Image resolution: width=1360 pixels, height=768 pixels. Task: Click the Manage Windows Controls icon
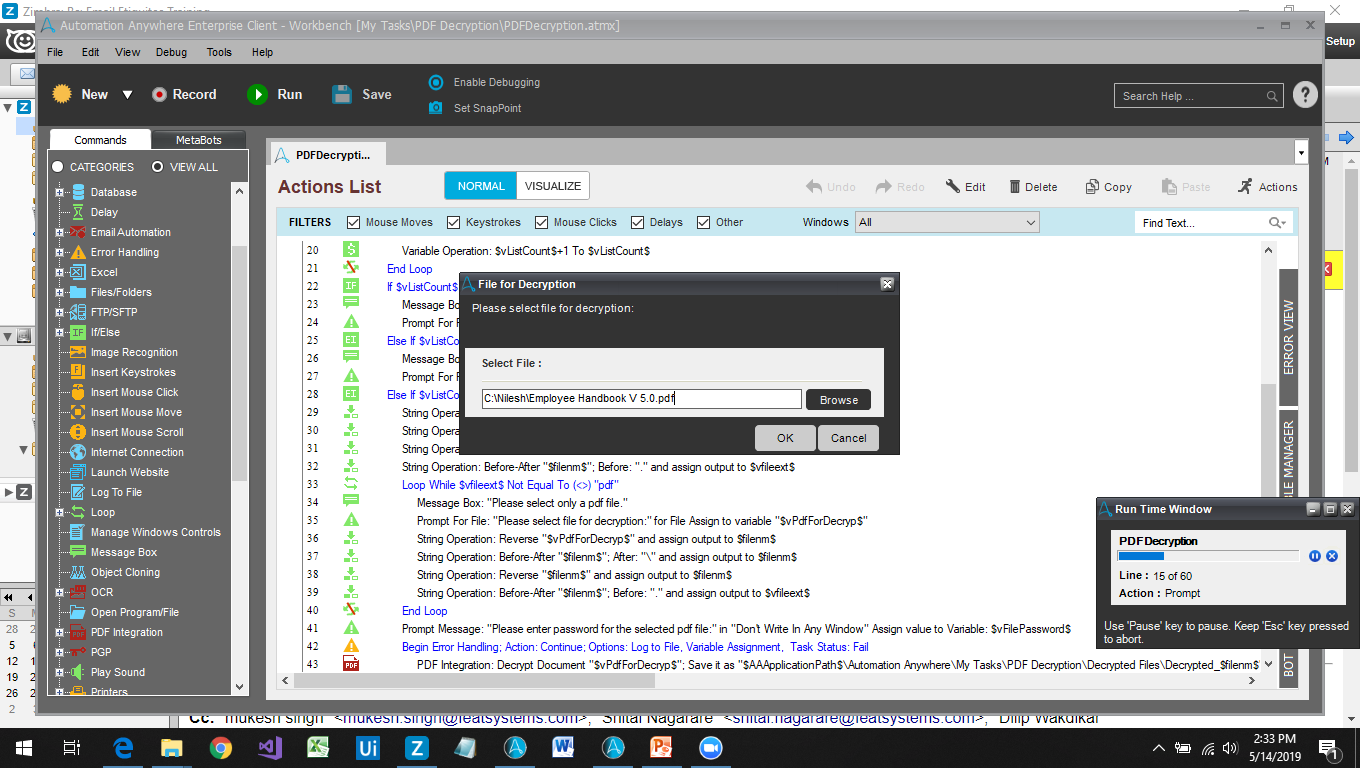78,532
